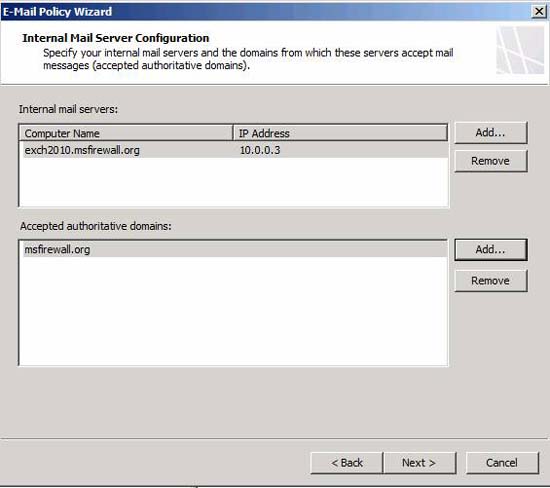
Task: Click the Accepted authoritative domains label
Action: point(96,226)
